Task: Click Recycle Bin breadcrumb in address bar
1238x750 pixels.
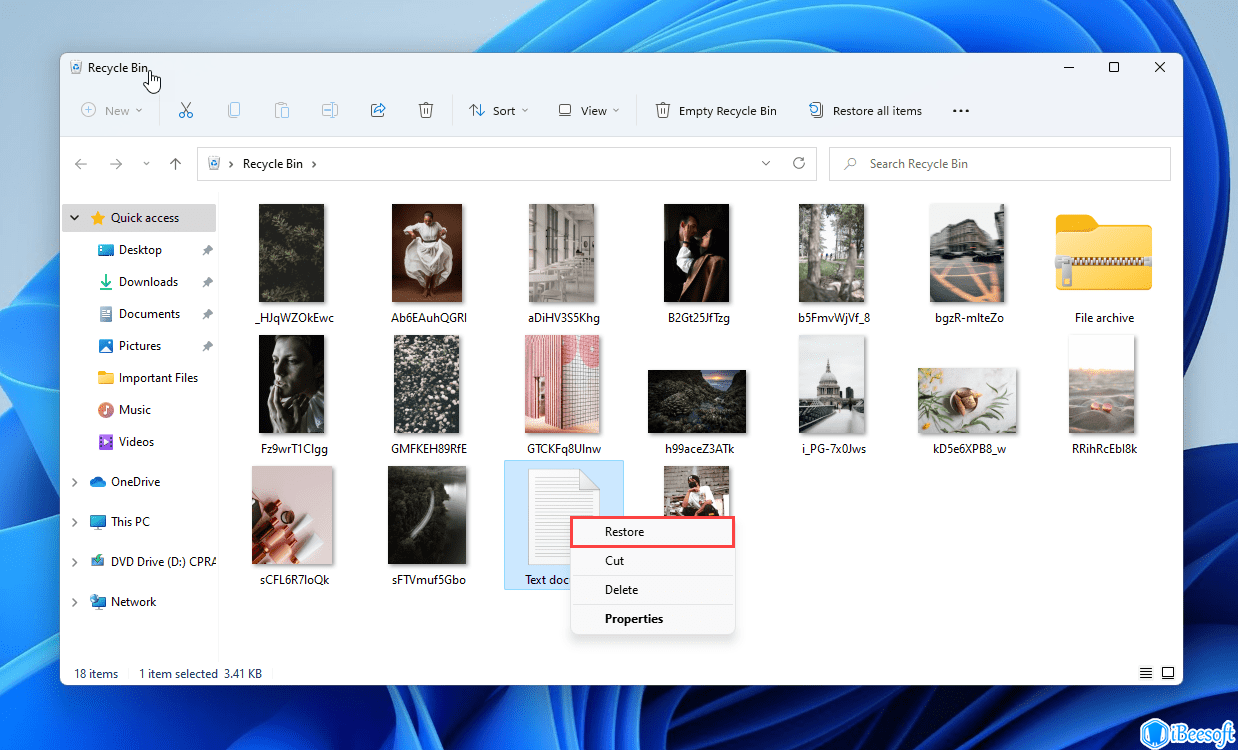Action: point(272,164)
